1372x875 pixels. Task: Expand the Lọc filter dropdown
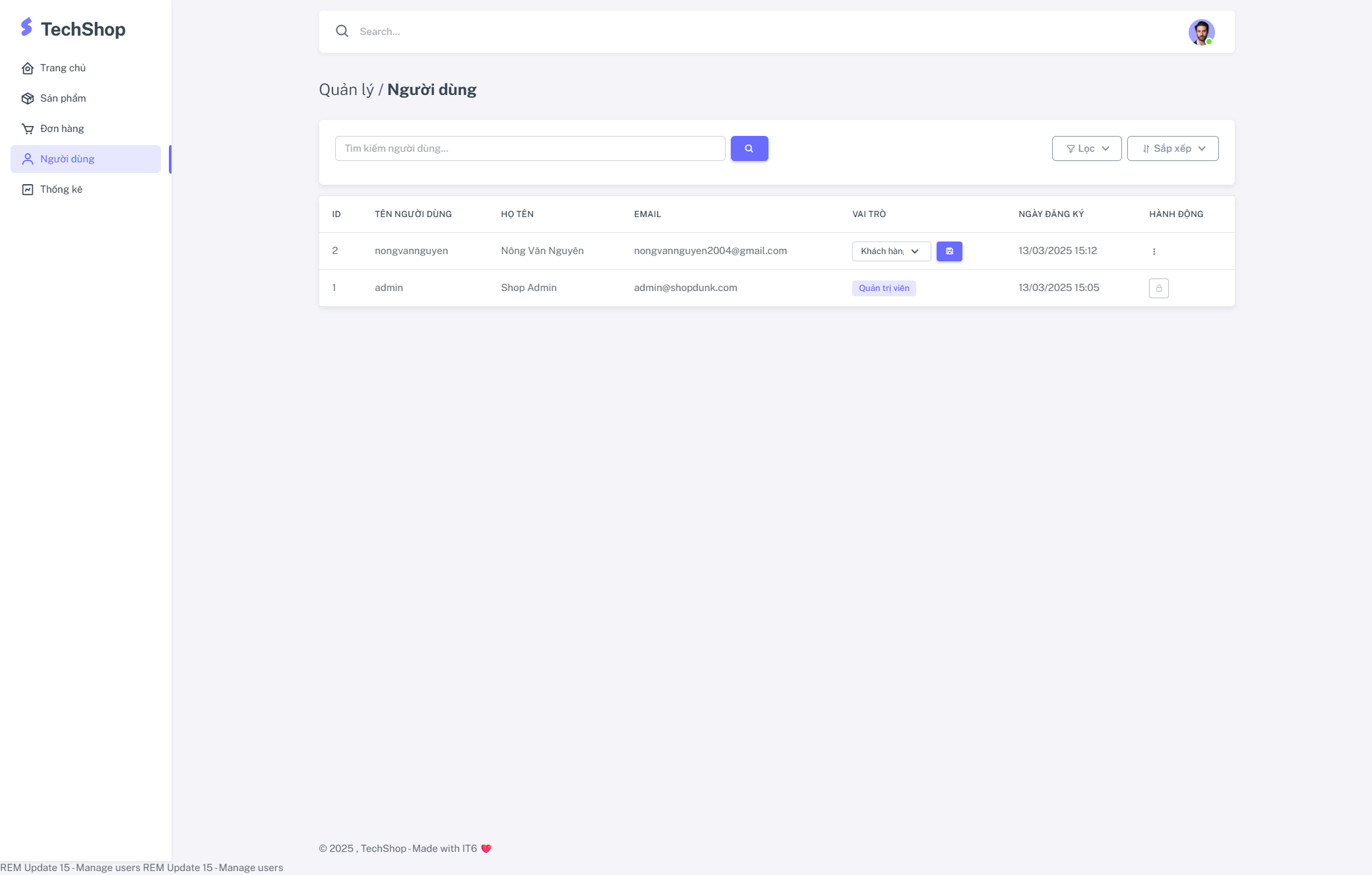pyautogui.click(x=1086, y=148)
